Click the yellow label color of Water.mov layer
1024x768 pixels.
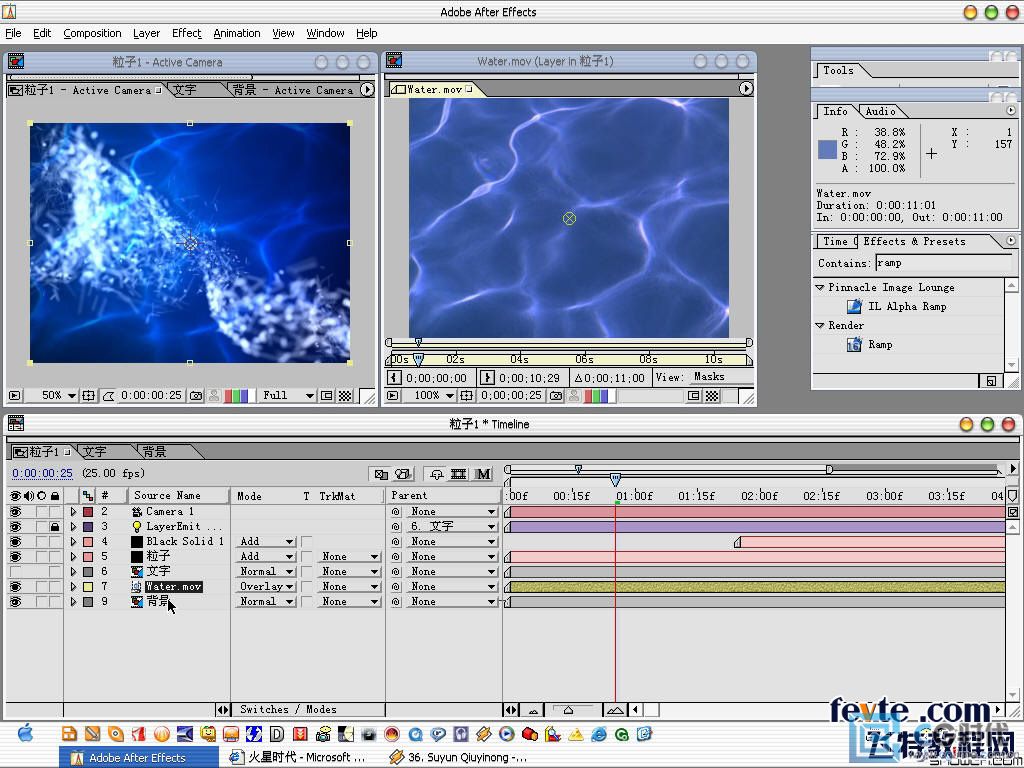click(88, 586)
